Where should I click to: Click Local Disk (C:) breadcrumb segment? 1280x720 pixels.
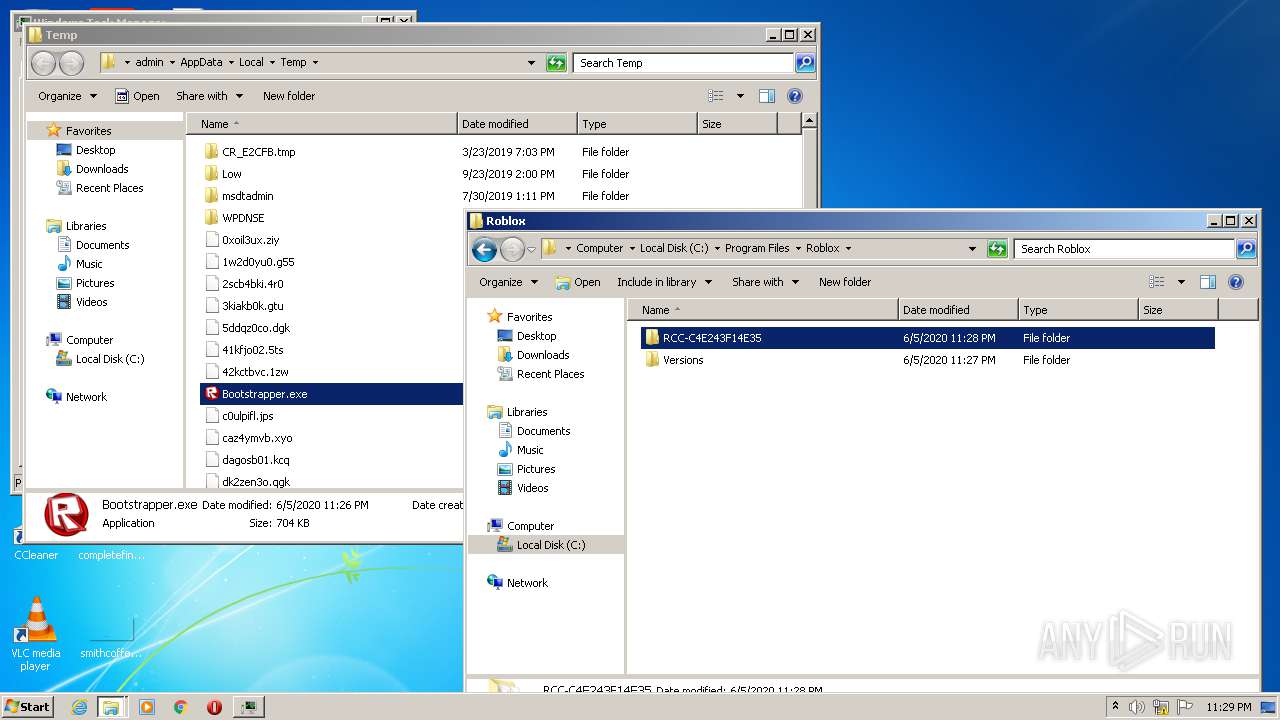tap(674, 248)
